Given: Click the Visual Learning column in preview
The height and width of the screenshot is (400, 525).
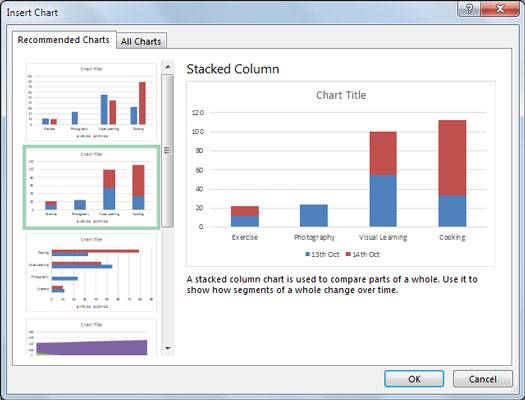Looking at the screenshot, I should [383, 179].
